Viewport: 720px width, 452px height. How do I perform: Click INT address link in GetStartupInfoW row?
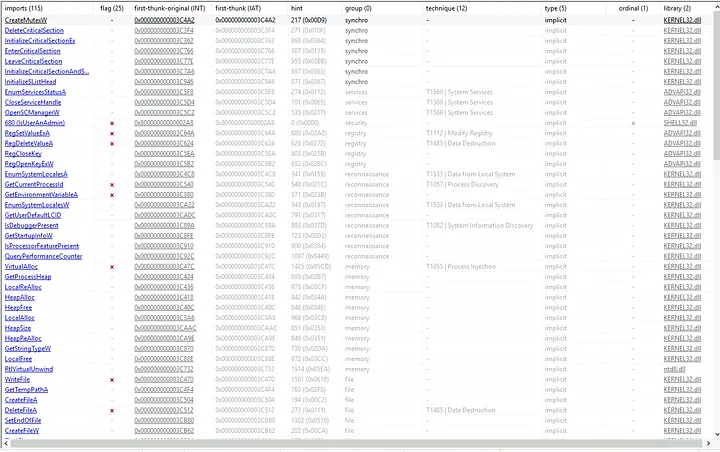tap(163, 236)
